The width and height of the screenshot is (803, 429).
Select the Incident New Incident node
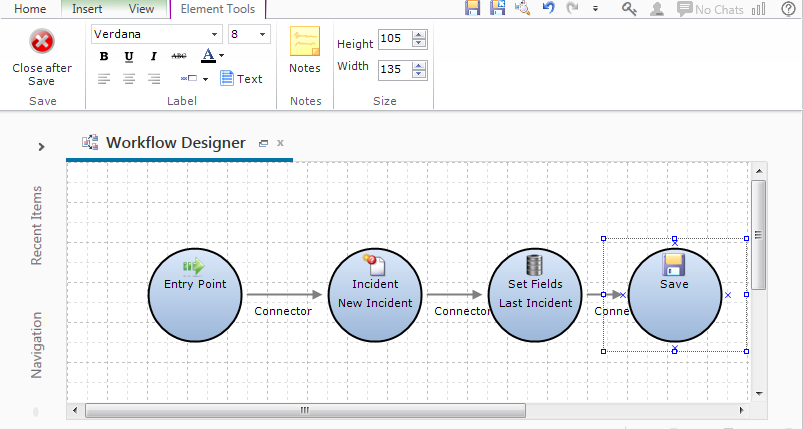pyautogui.click(x=375, y=295)
